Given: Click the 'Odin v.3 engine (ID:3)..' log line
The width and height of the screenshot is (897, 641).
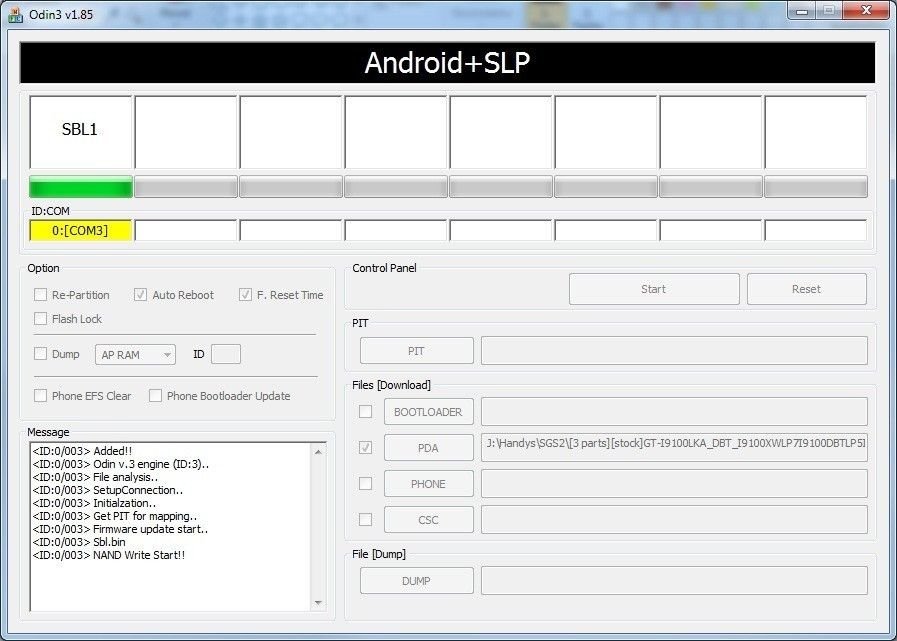Looking at the screenshot, I should [x=121, y=464].
